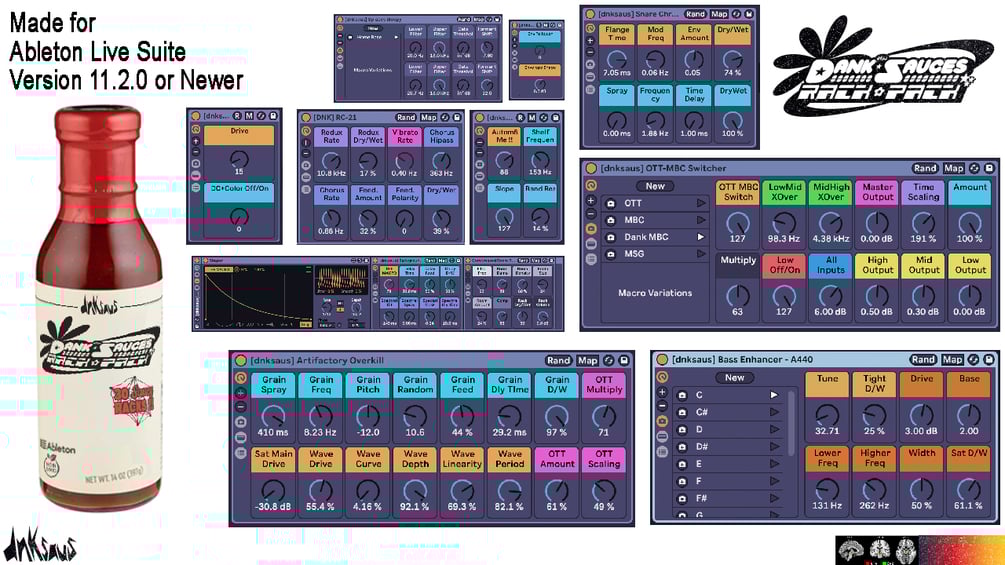Toggle OTT-MBC Switcher device activator
The width and height of the screenshot is (1005, 565).
click(591, 168)
